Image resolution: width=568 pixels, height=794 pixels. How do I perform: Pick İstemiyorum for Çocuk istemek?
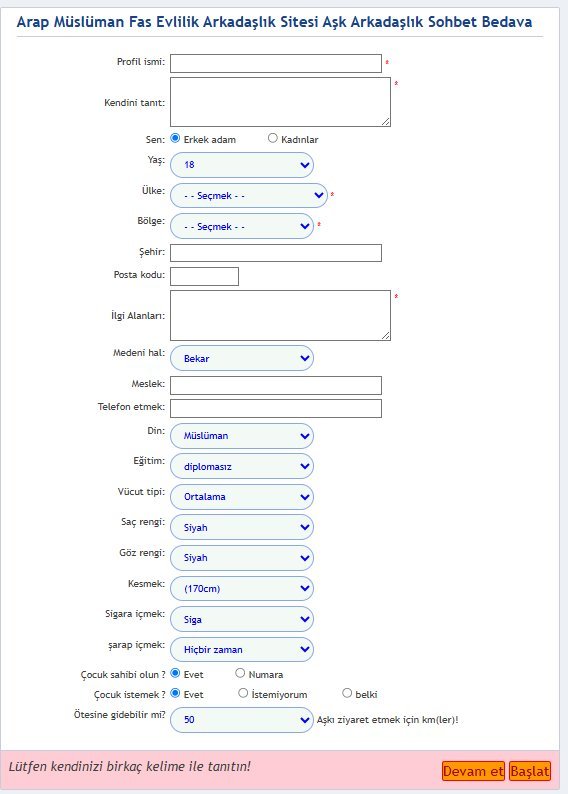[243, 693]
